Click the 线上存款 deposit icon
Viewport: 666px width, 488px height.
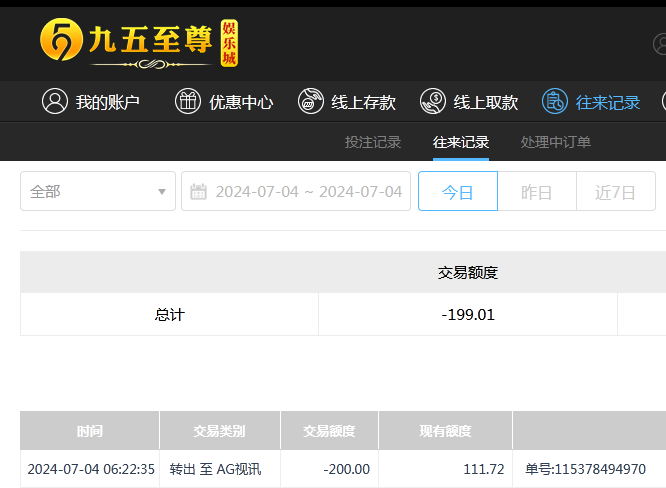click(310, 102)
